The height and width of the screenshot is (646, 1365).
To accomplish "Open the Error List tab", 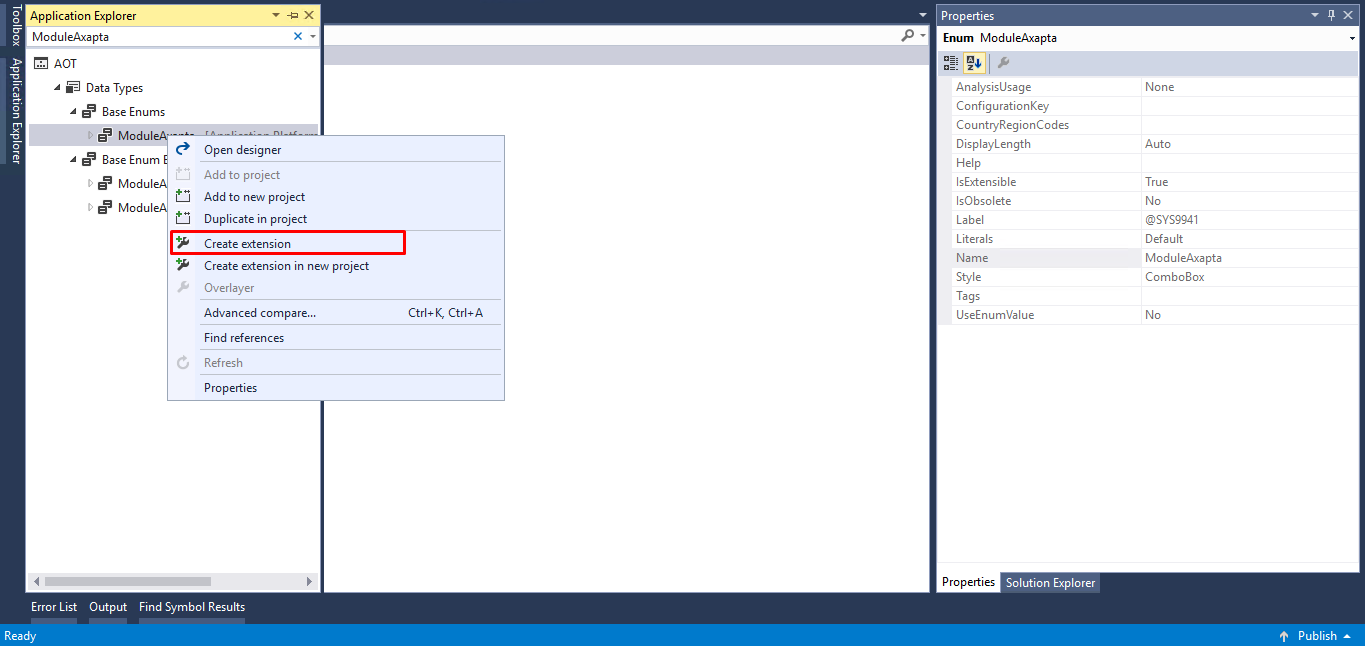I will coord(54,607).
